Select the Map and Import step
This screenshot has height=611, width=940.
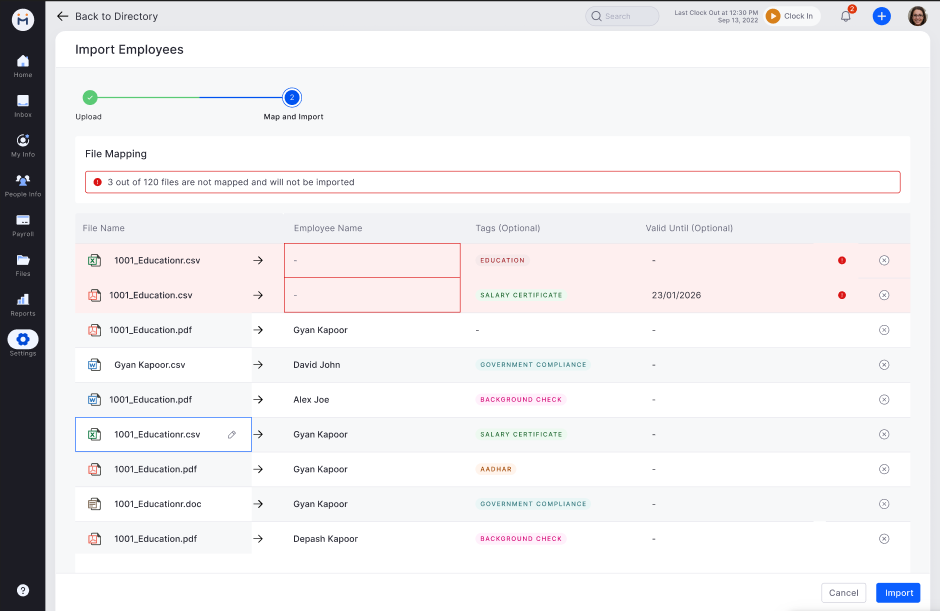pos(291,98)
